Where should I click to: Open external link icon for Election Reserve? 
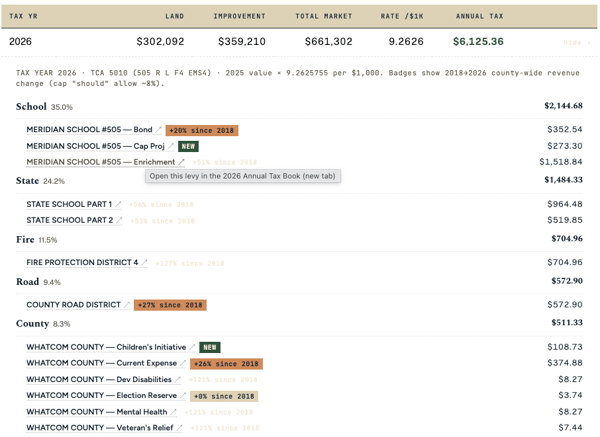tap(183, 396)
